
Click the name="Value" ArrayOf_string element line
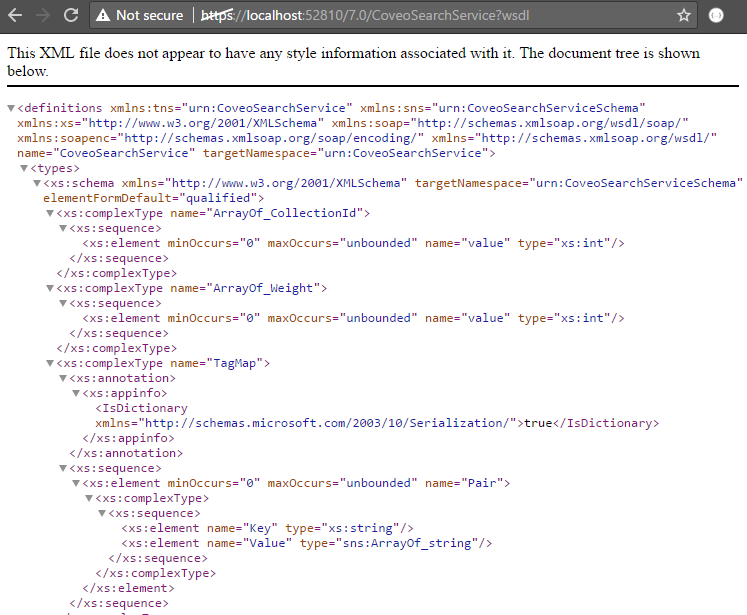[306, 544]
